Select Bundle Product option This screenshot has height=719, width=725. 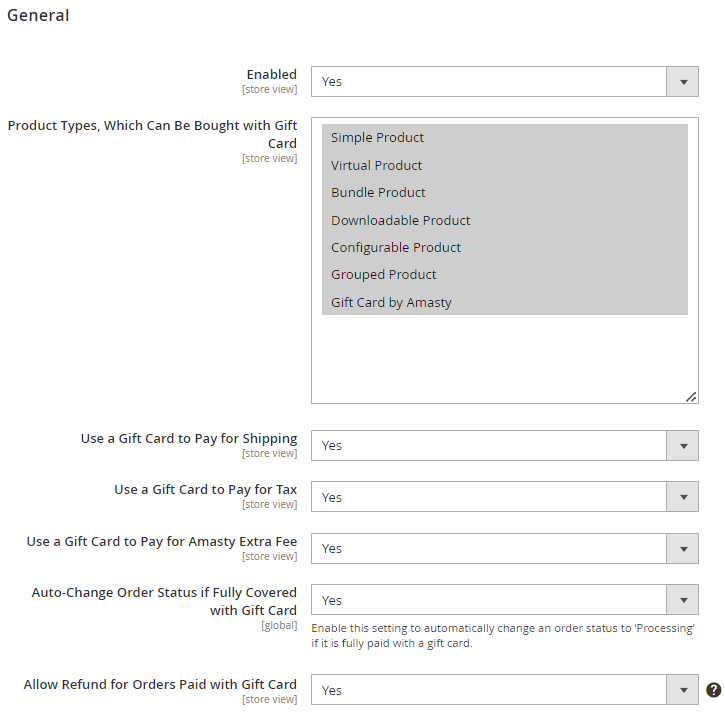[505, 192]
